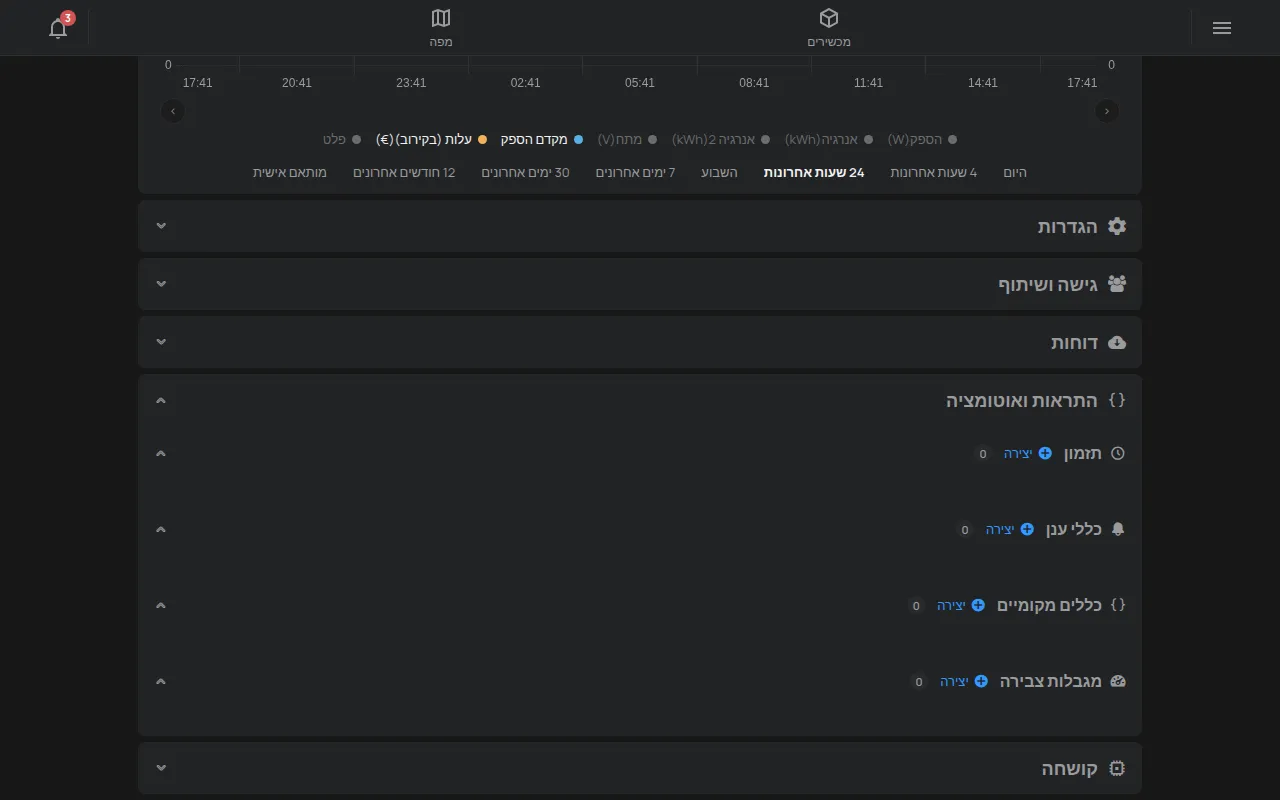Expand the הגדרות section chevron
The width and height of the screenshot is (1280, 800).
pos(161,226)
